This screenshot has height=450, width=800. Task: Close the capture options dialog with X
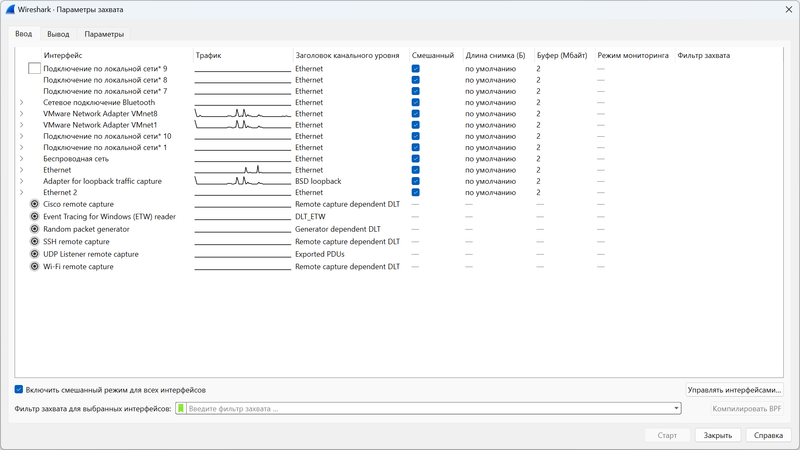point(788,9)
